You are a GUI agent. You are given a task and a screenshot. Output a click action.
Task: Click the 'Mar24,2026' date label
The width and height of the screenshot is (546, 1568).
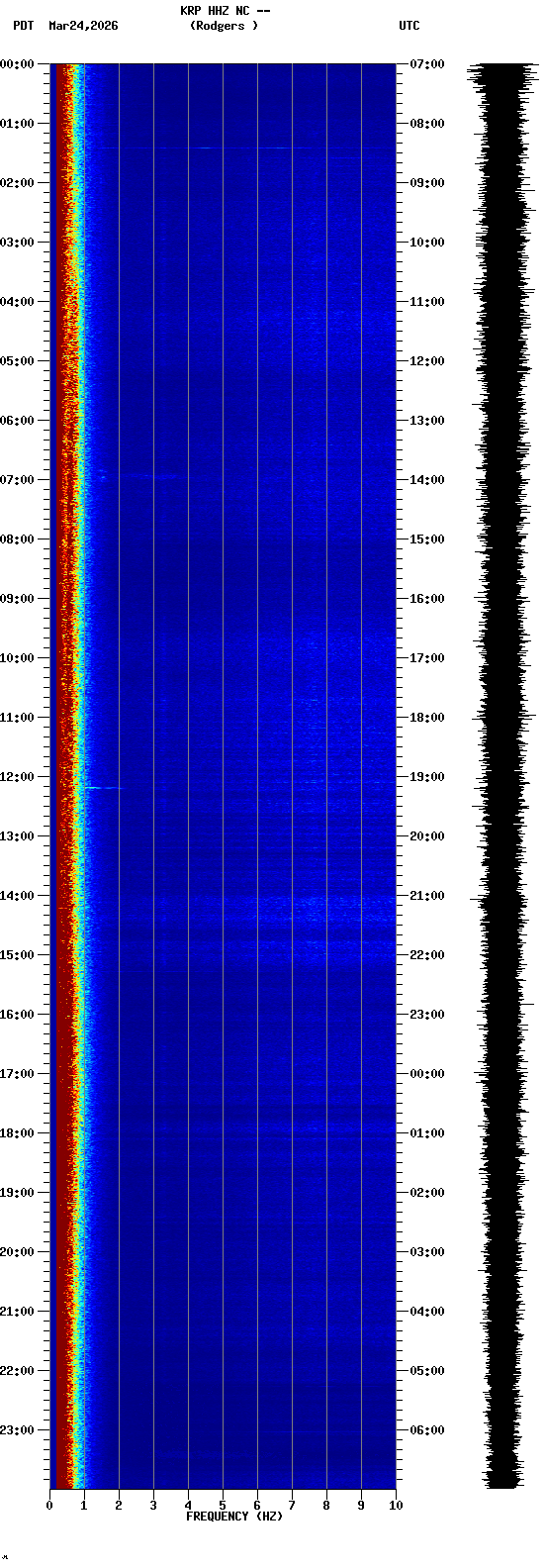(x=83, y=26)
